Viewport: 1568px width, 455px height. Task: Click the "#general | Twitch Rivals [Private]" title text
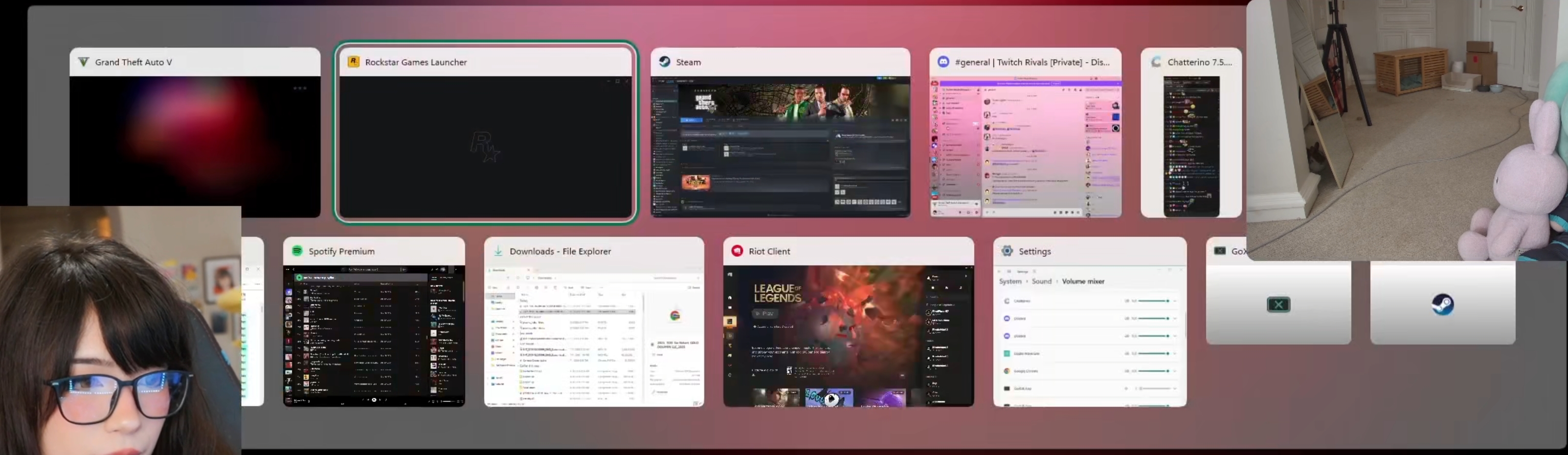coord(1019,62)
